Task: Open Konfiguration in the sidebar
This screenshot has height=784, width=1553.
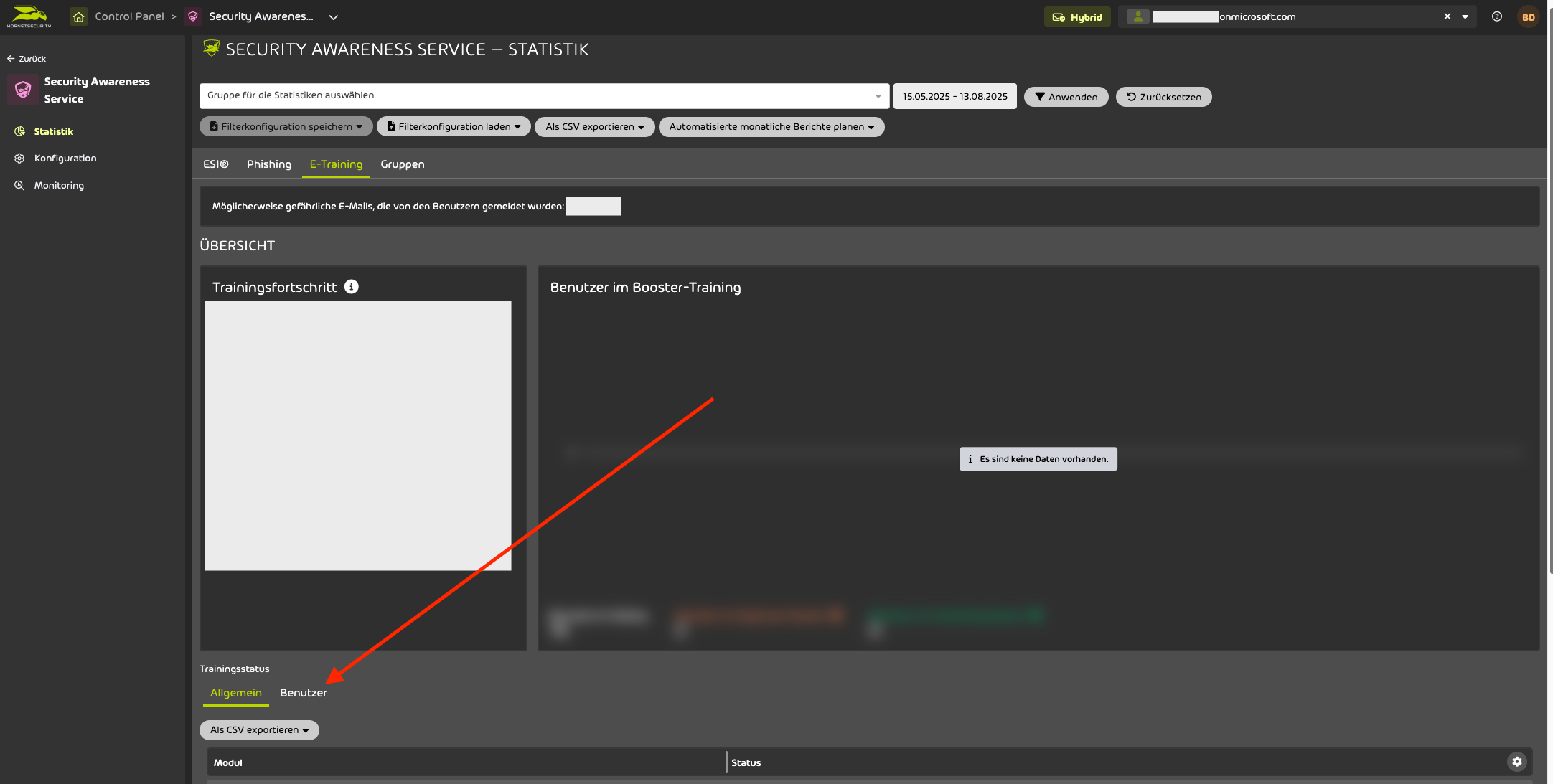Action: click(65, 159)
